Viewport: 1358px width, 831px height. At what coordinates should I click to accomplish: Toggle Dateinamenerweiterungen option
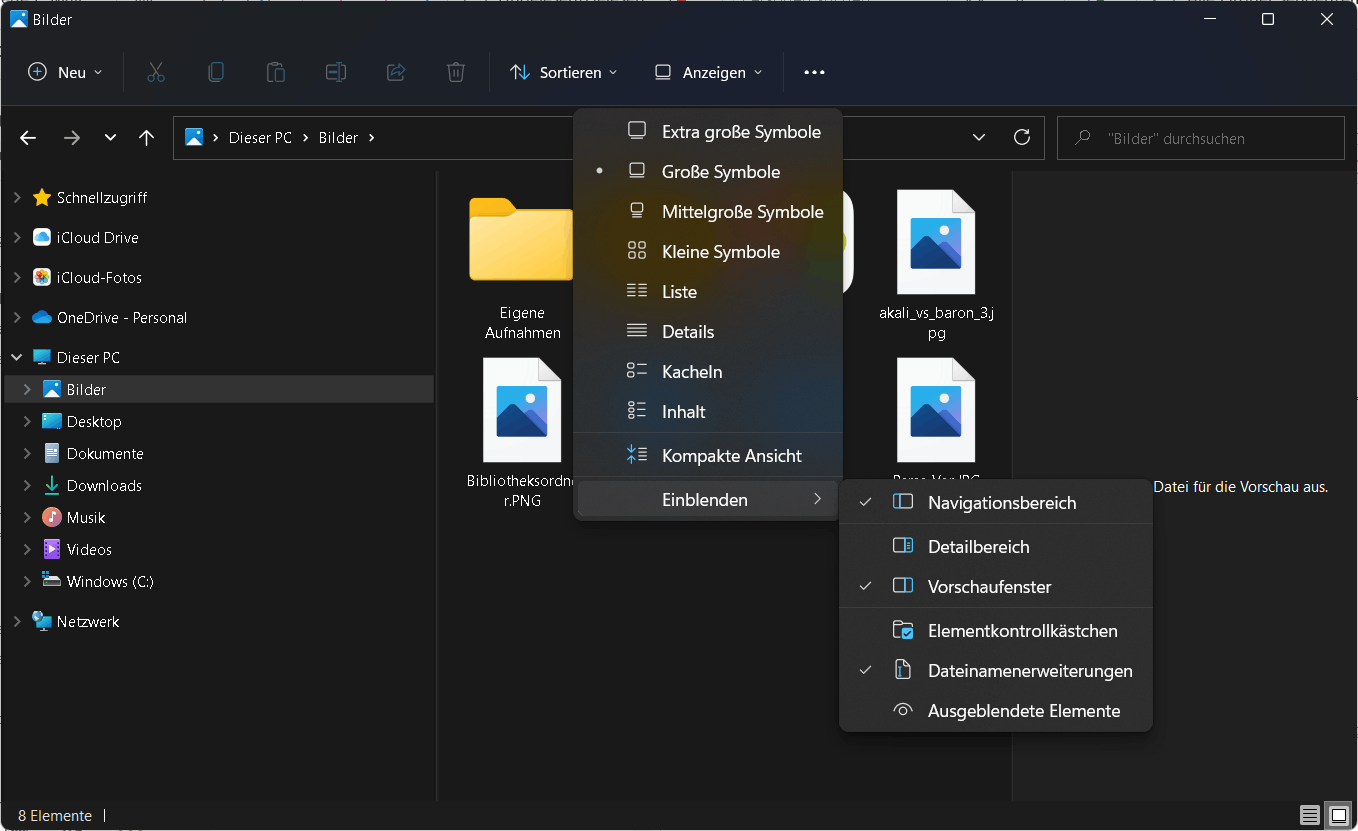(x=996, y=671)
